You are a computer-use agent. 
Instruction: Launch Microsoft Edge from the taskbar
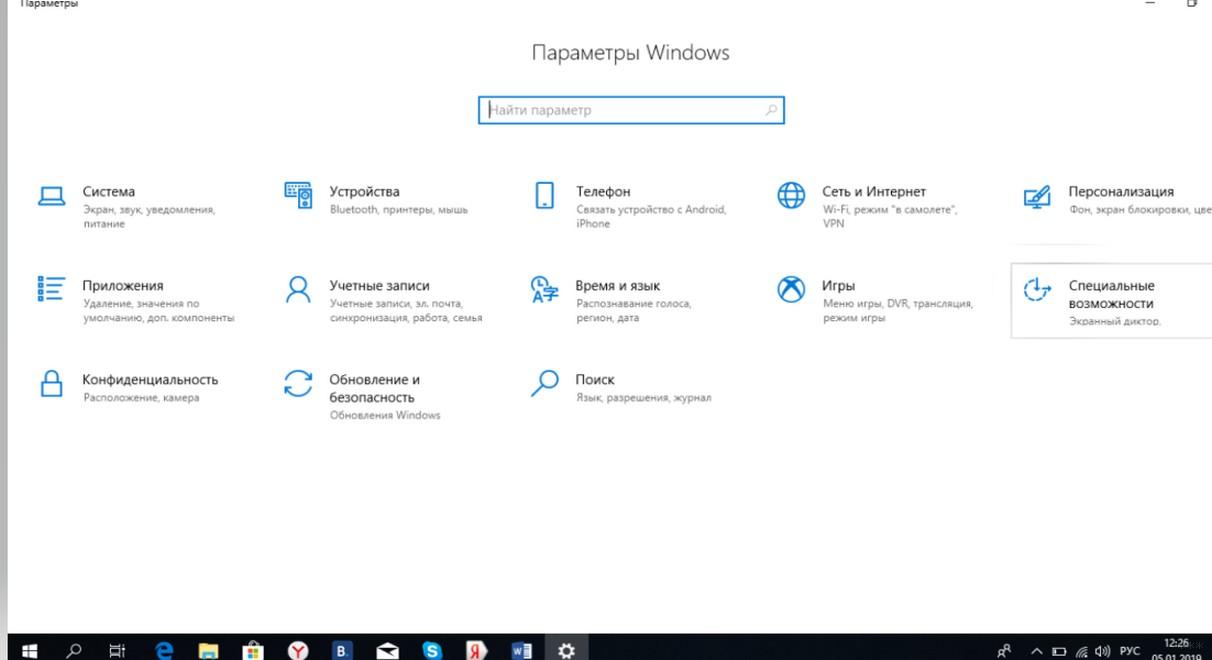165,650
